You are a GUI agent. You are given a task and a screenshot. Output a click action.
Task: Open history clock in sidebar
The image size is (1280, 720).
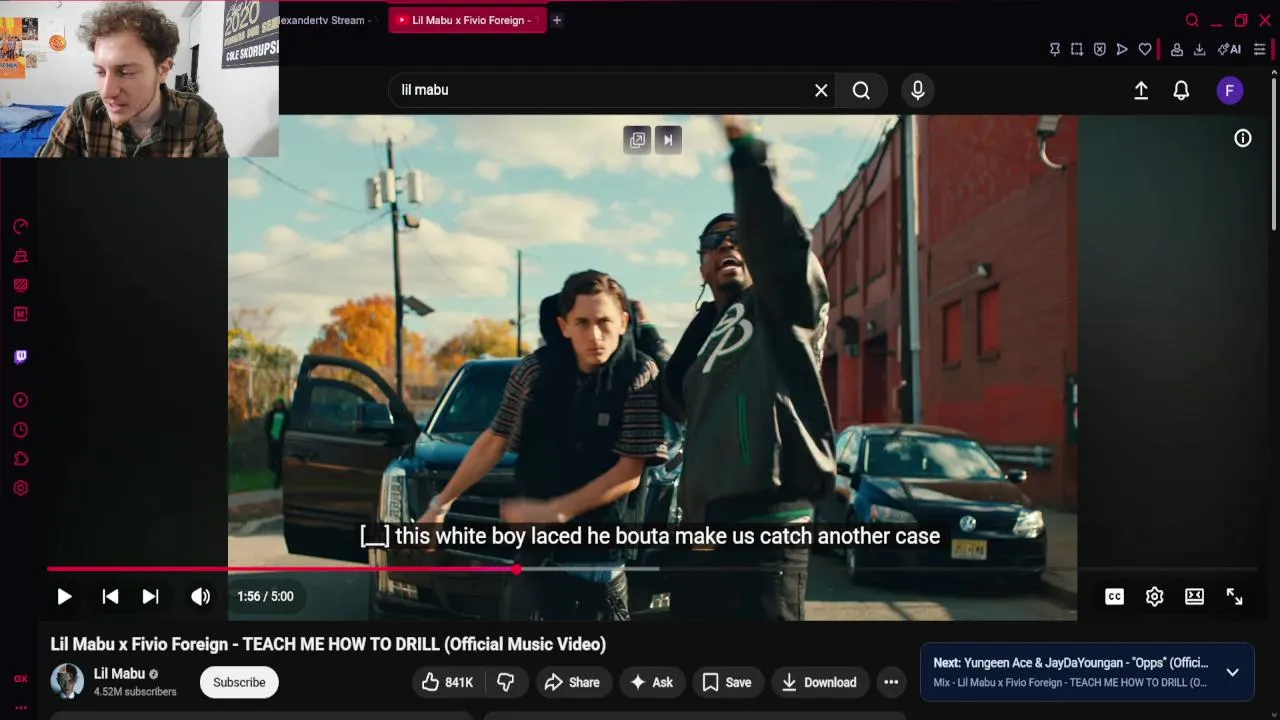pos(20,430)
